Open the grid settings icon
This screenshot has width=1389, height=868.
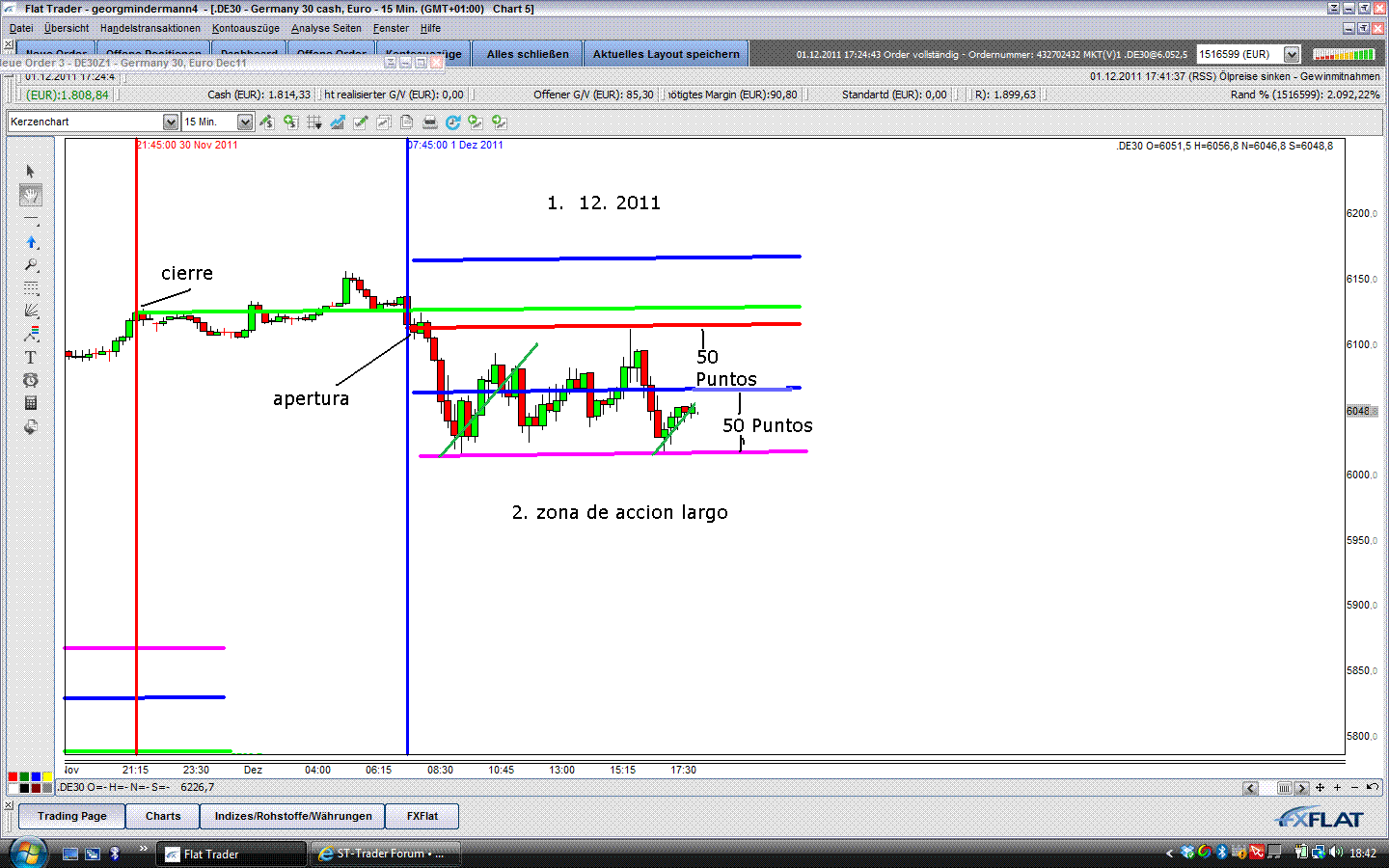(314, 122)
